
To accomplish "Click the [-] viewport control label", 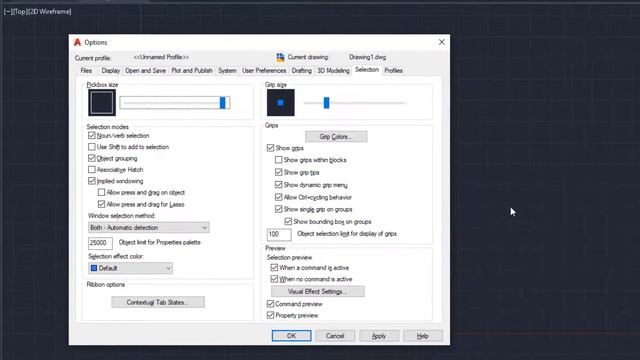I will [7, 11].
